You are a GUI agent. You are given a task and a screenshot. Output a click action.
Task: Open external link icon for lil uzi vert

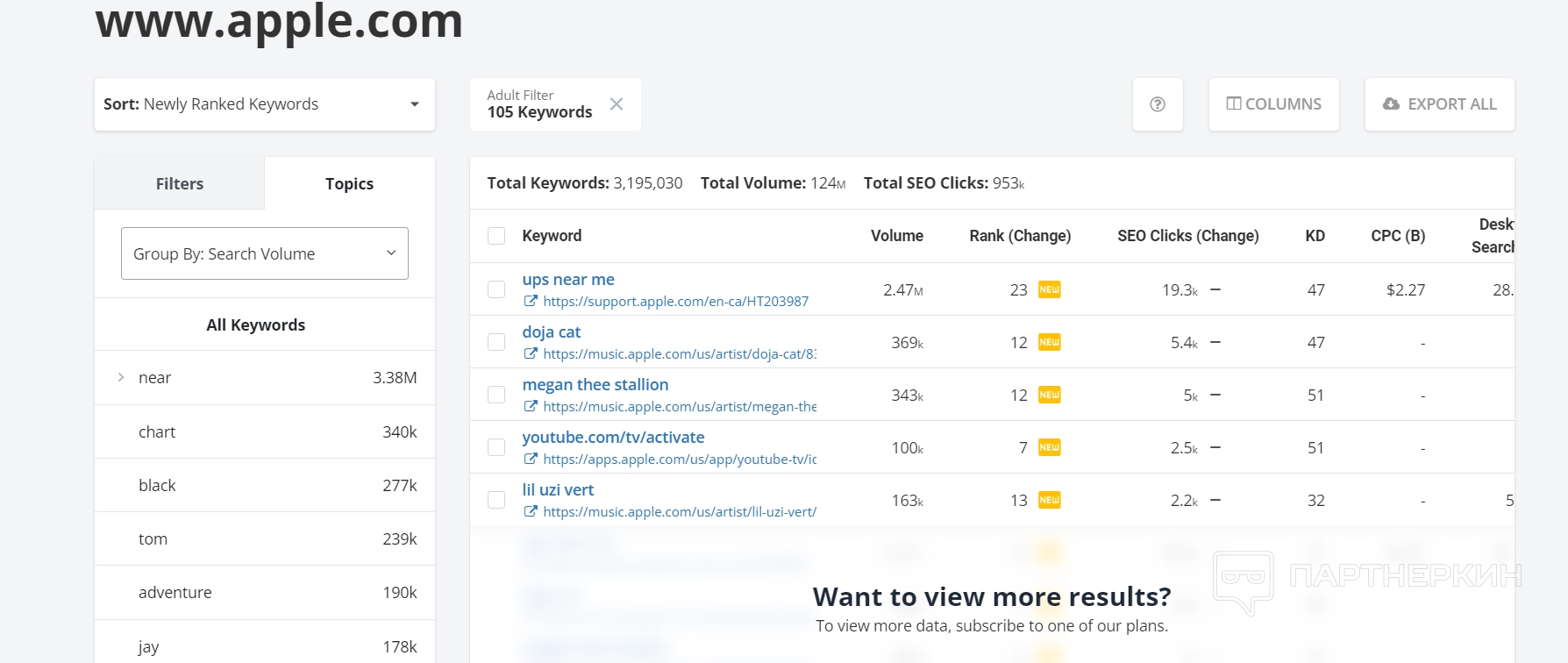(531, 512)
